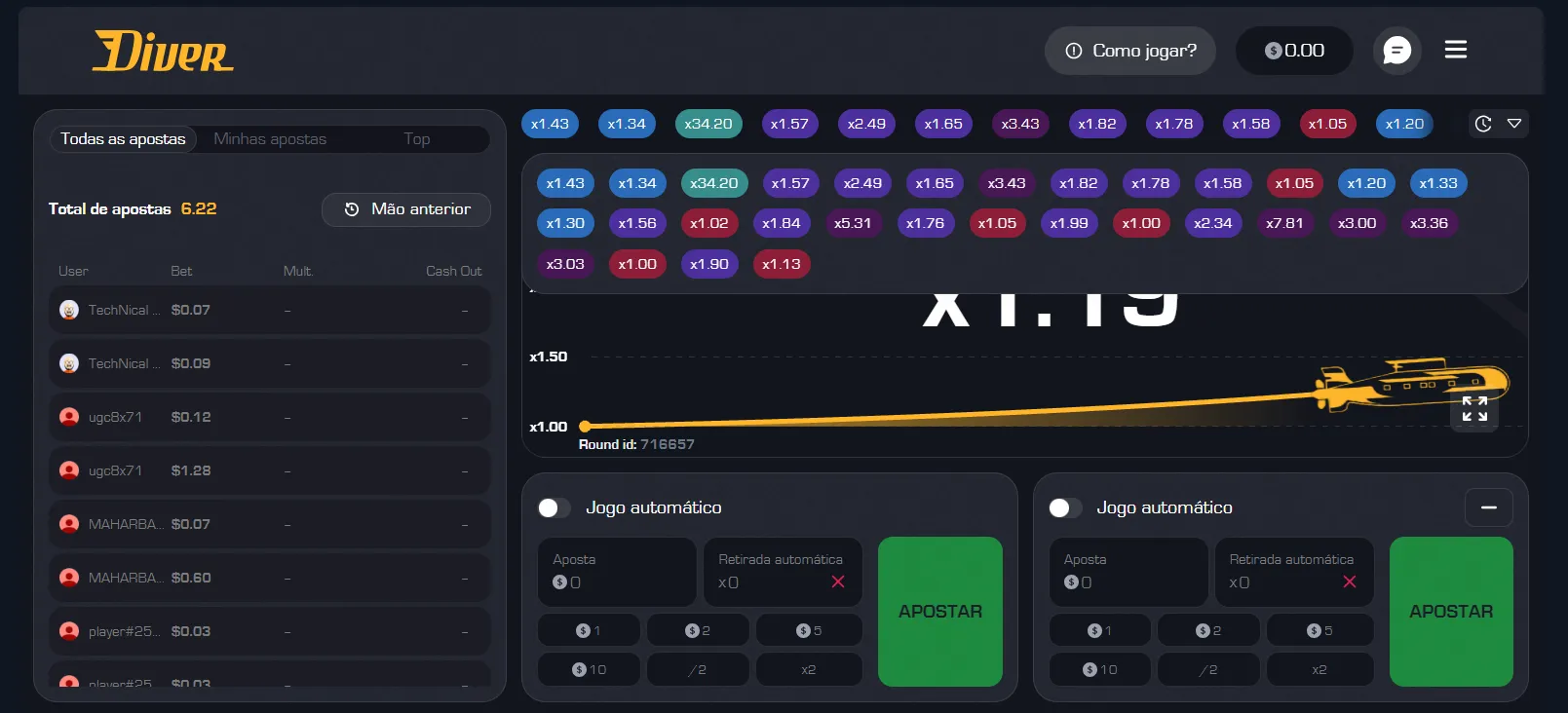
Task: Click the $0.00 balance display
Action: coord(1294,51)
